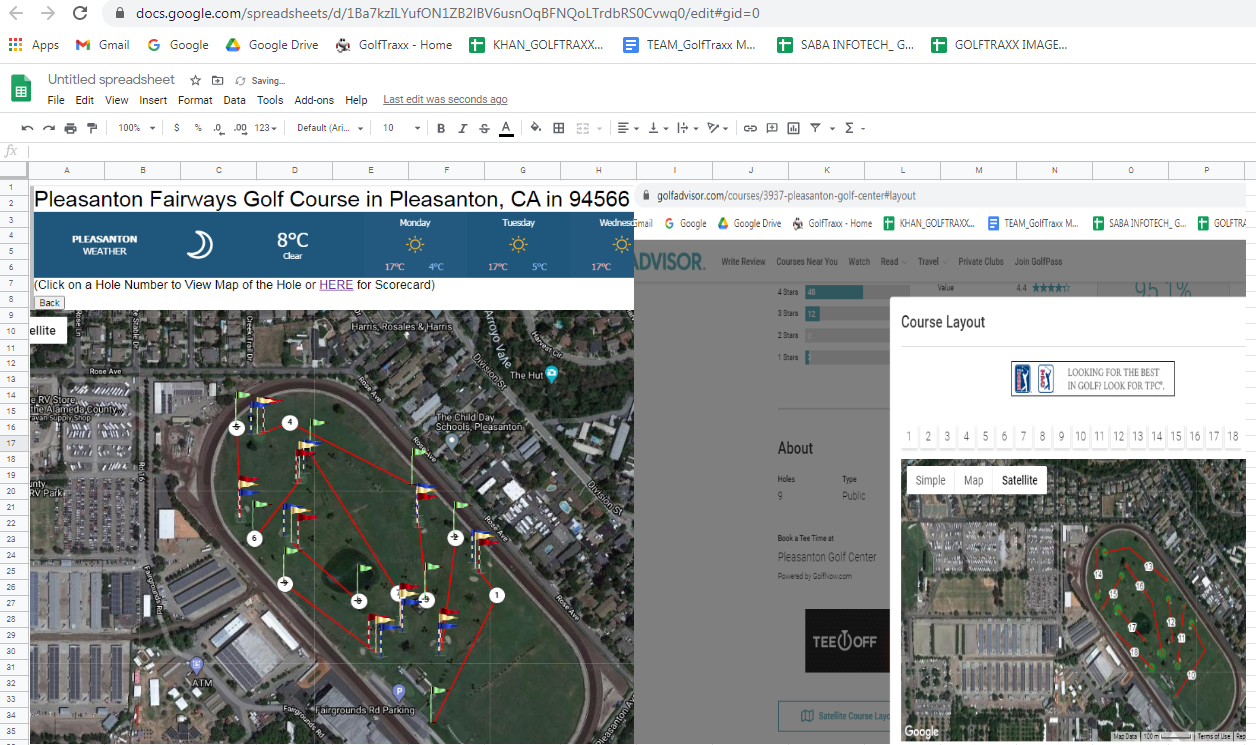Open the Format menu
1256x745 pixels.
click(x=195, y=100)
